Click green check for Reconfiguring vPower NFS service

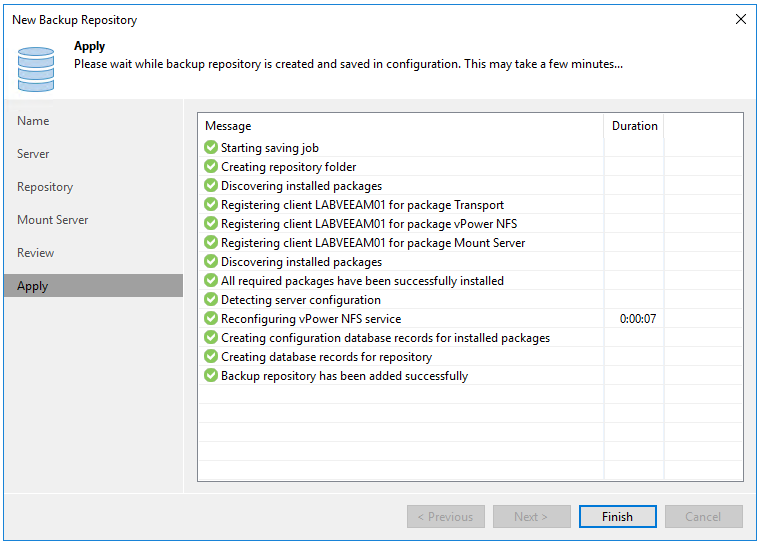(x=211, y=319)
